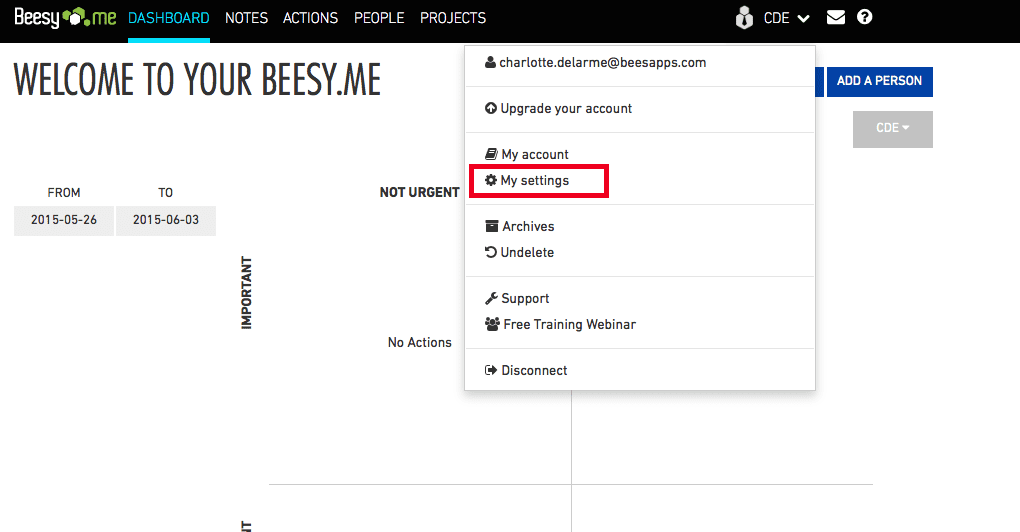Collapse the CDE user menu chevron
The width and height of the screenshot is (1020, 532).
pyautogui.click(x=803, y=19)
